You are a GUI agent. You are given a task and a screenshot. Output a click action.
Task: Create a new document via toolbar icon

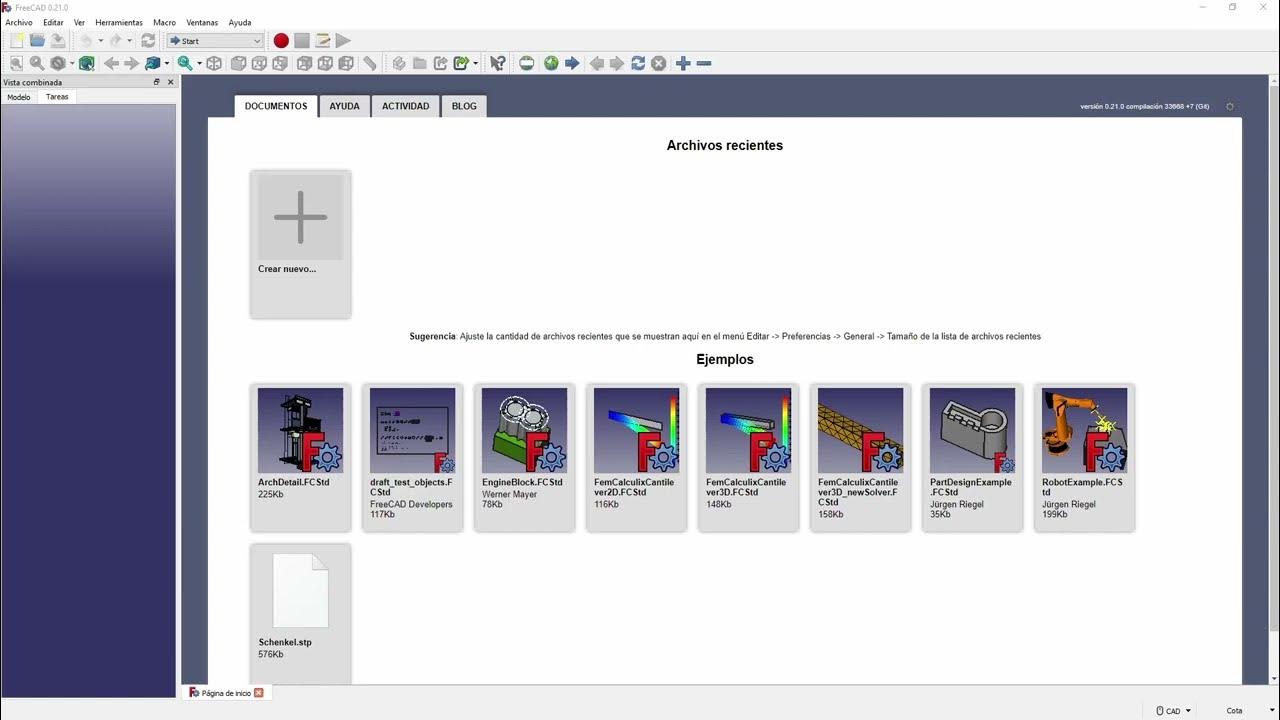[x=17, y=41]
